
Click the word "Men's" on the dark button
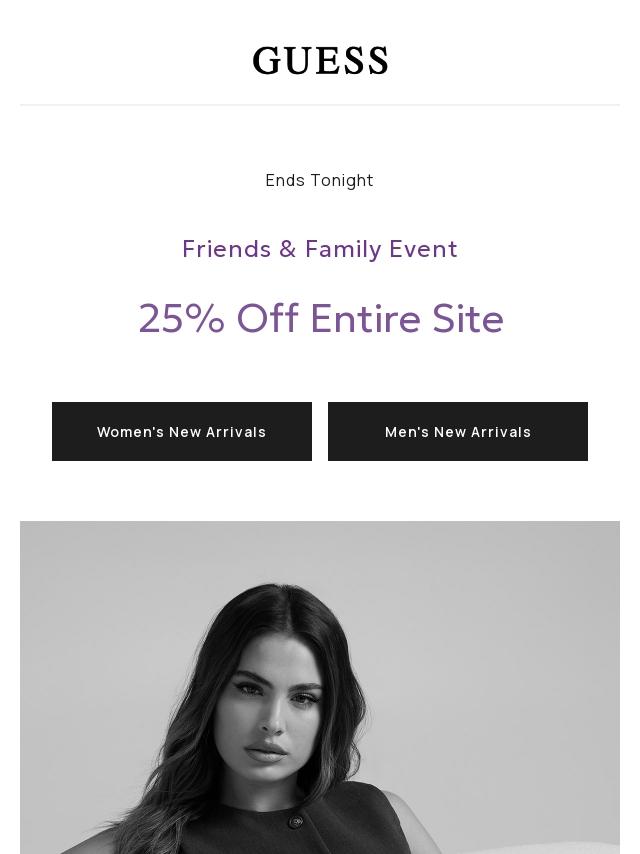tap(406, 432)
